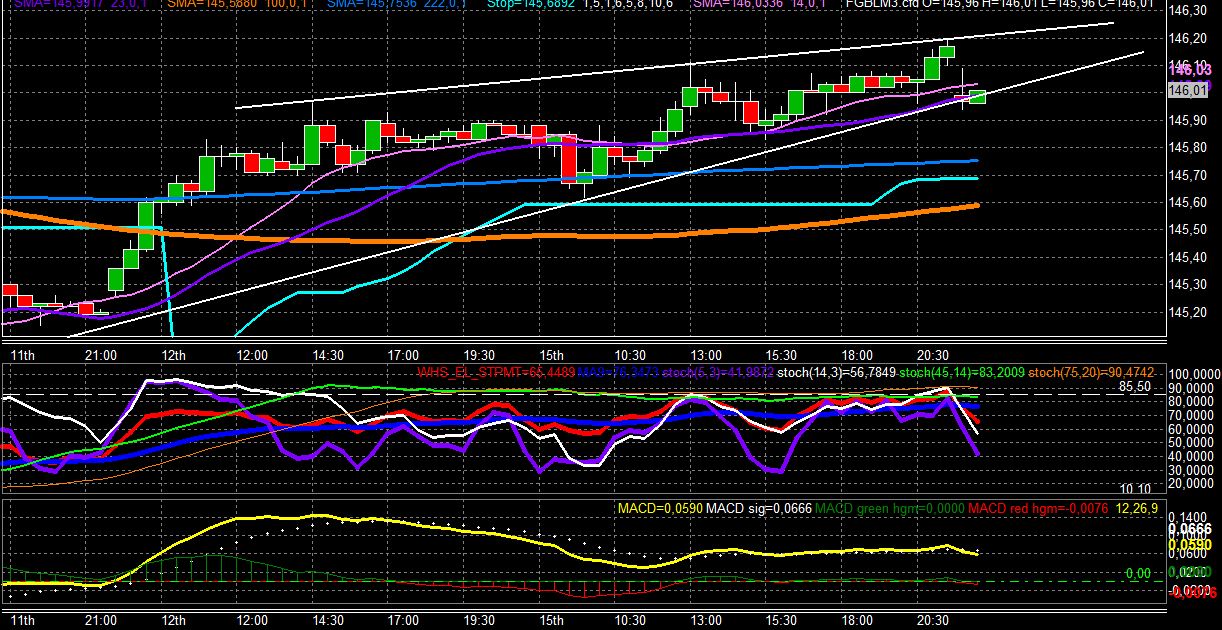Click the 20:30 time label under price chart
Image resolution: width=1222 pixels, height=630 pixels.
pos(932,354)
